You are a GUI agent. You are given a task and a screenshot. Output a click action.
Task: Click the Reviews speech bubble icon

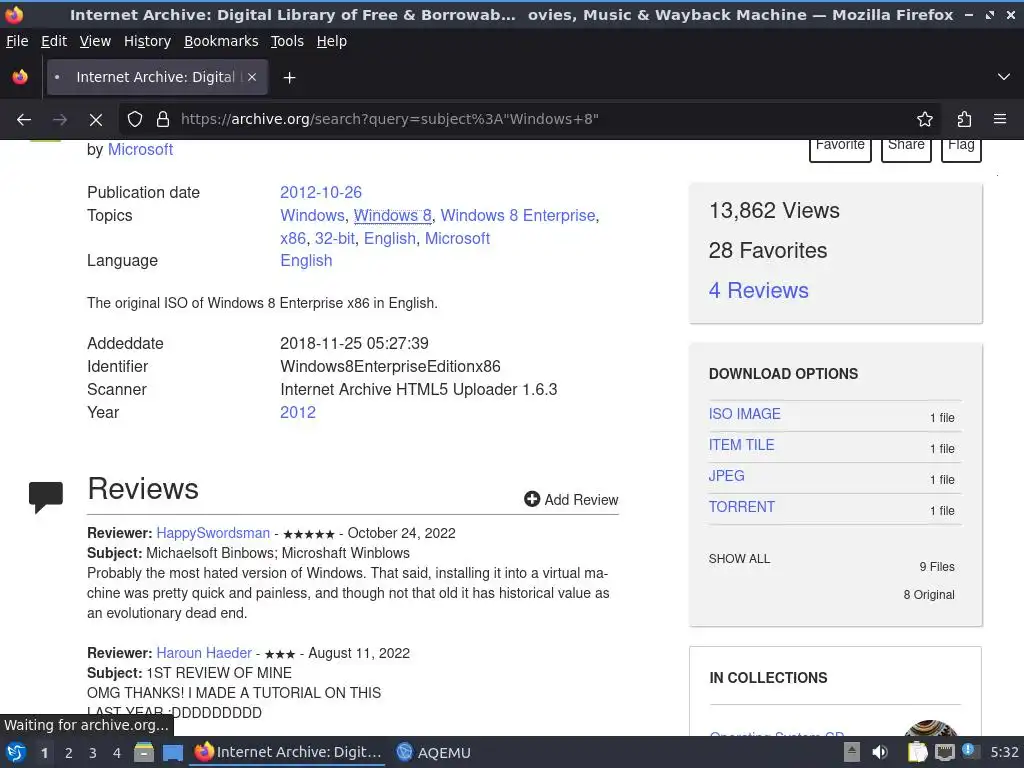click(x=46, y=497)
